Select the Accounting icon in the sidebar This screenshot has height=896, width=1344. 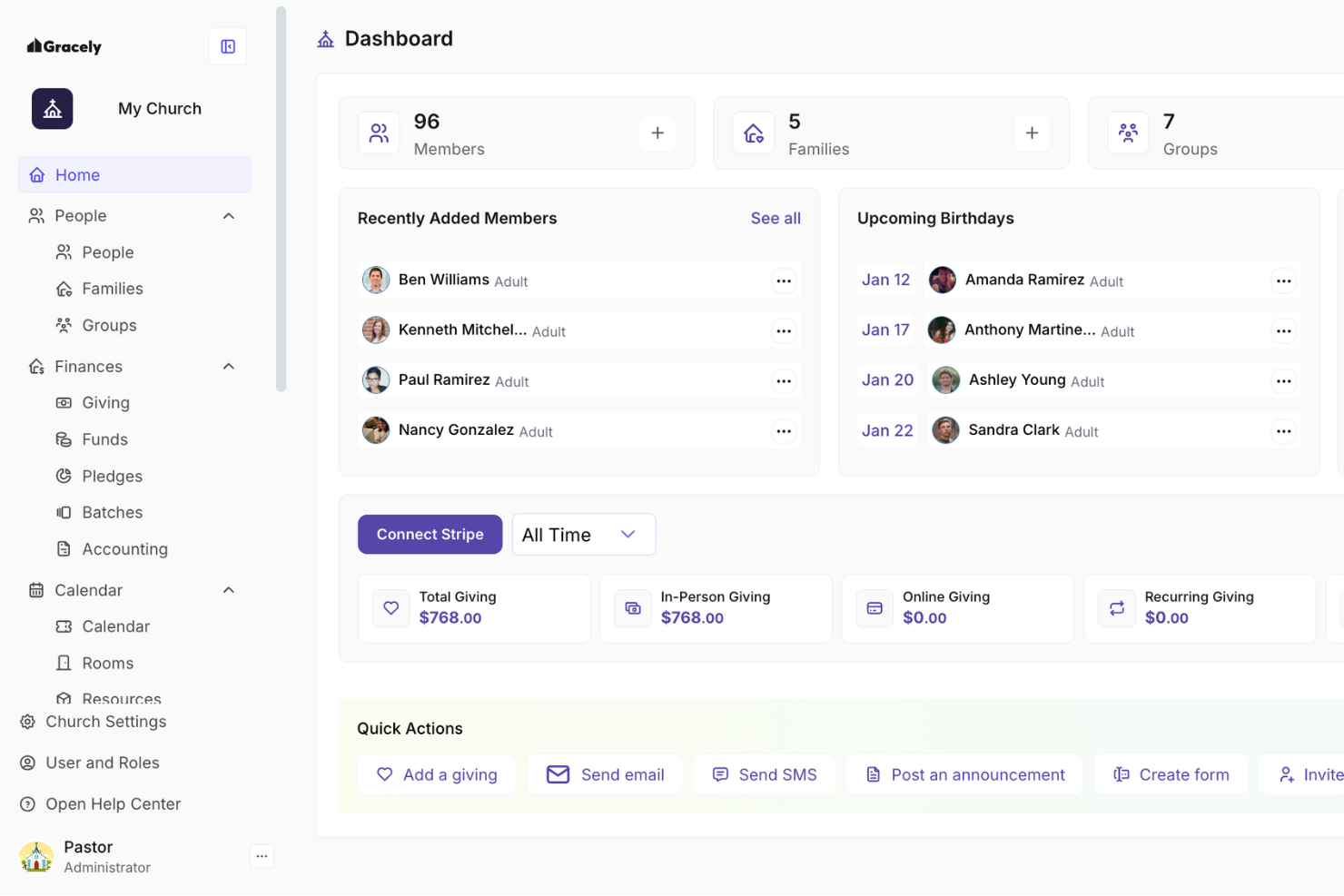pyautogui.click(x=64, y=548)
